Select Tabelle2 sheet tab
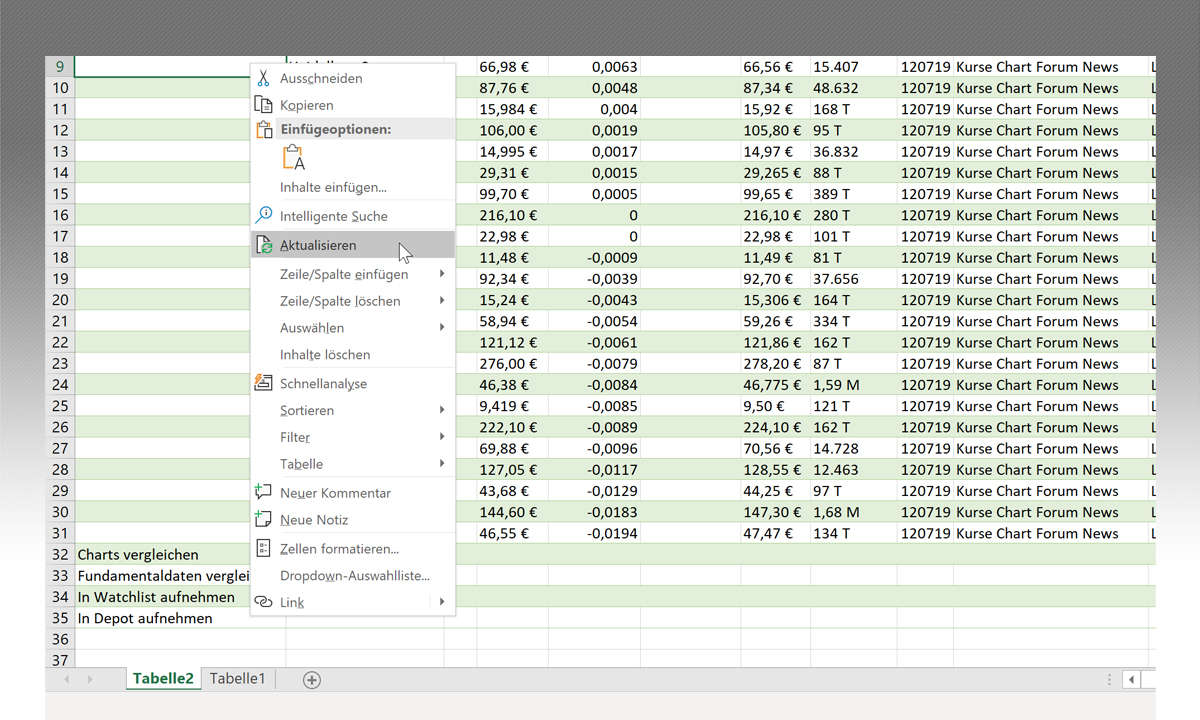Image resolution: width=1200 pixels, height=720 pixels. pyautogui.click(x=163, y=678)
